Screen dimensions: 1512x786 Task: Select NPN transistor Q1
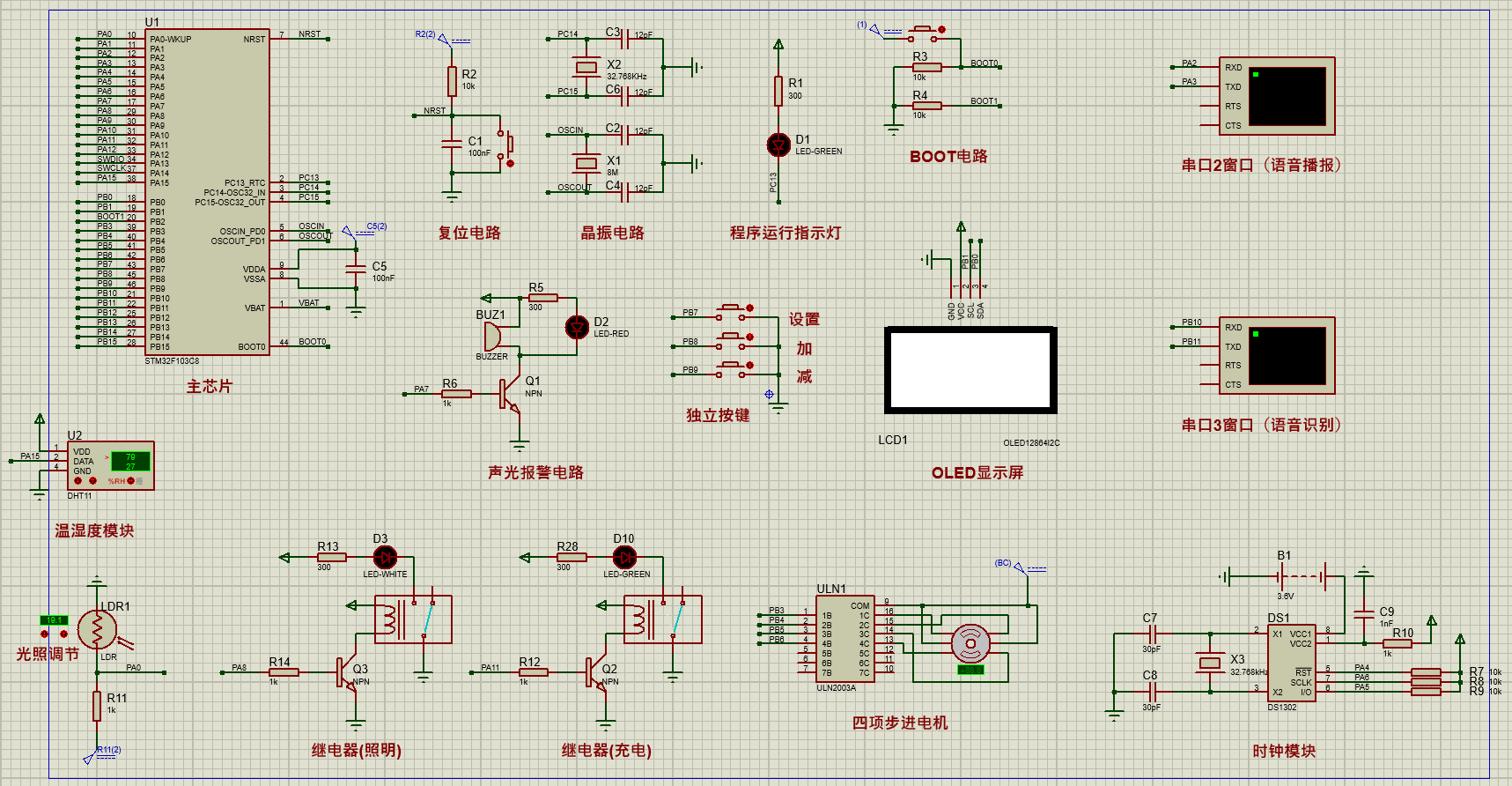(x=510, y=394)
